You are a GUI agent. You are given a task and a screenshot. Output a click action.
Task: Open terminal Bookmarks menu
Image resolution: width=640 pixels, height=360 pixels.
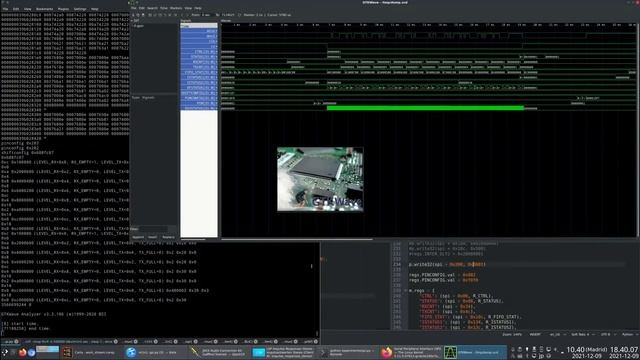44,9
